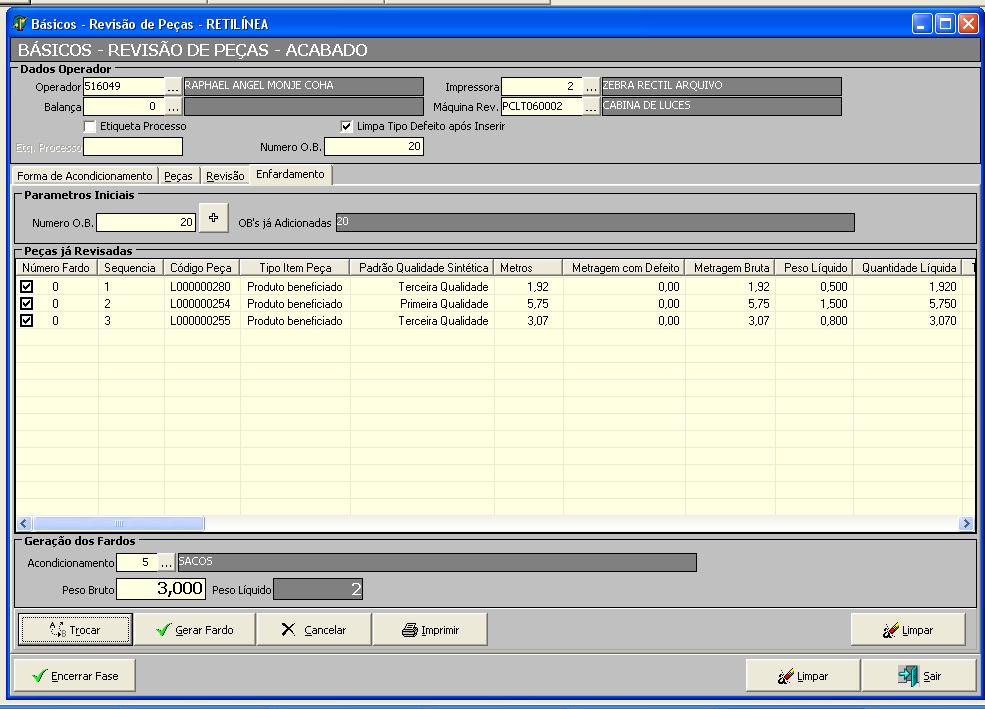The height and width of the screenshot is (709, 985).
Task: Open the Máquina Rev. lookup ellipsis button
Action: 591,106
